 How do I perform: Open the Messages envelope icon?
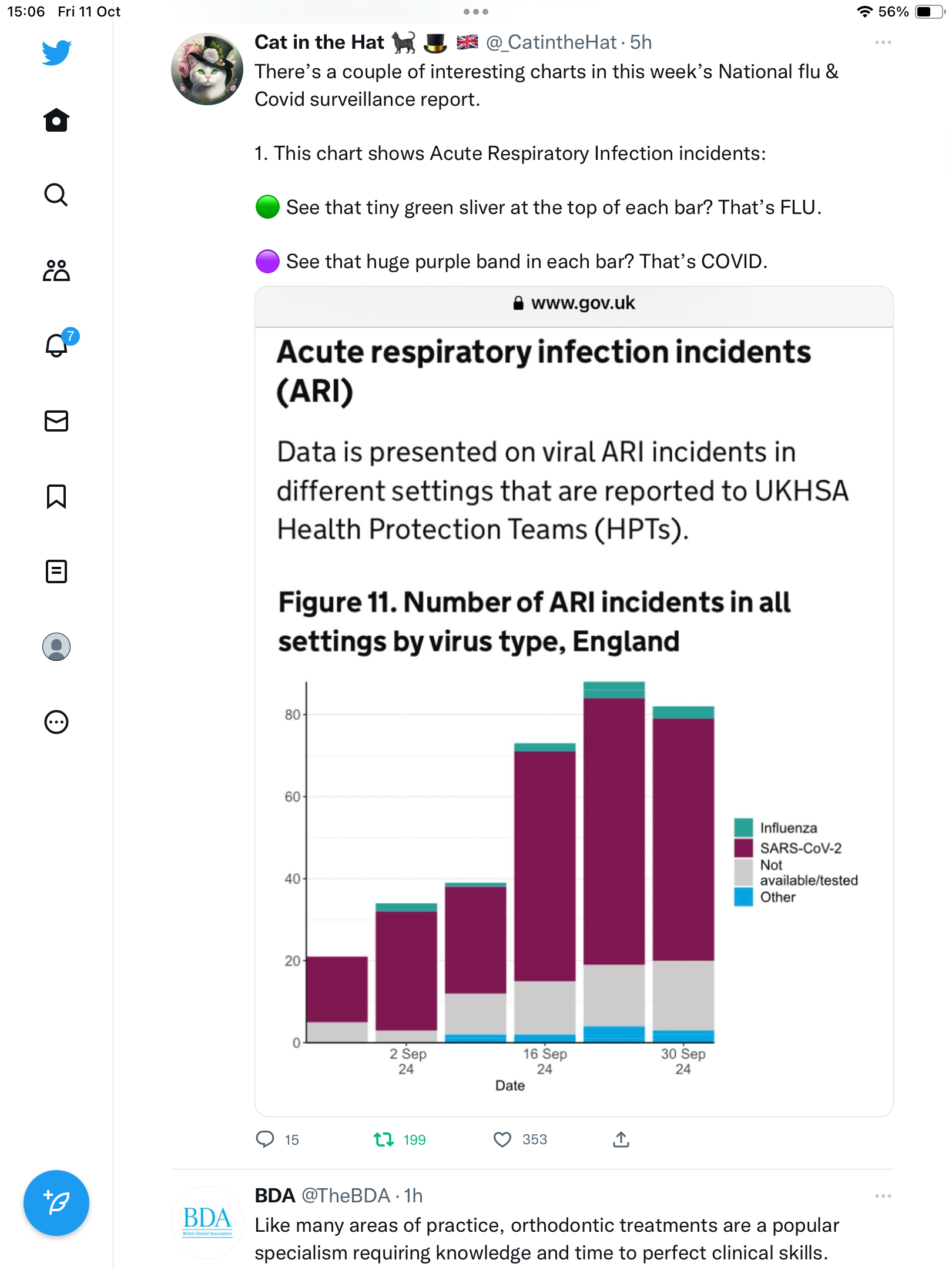pos(56,421)
